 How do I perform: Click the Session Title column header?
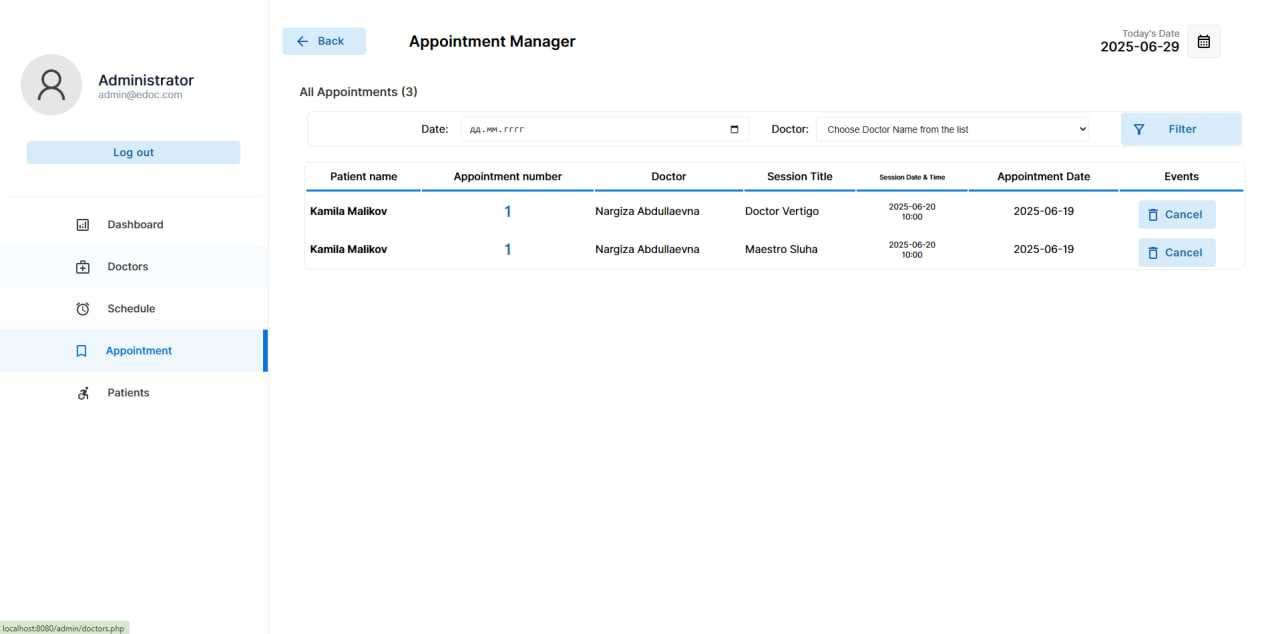[x=800, y=176]
